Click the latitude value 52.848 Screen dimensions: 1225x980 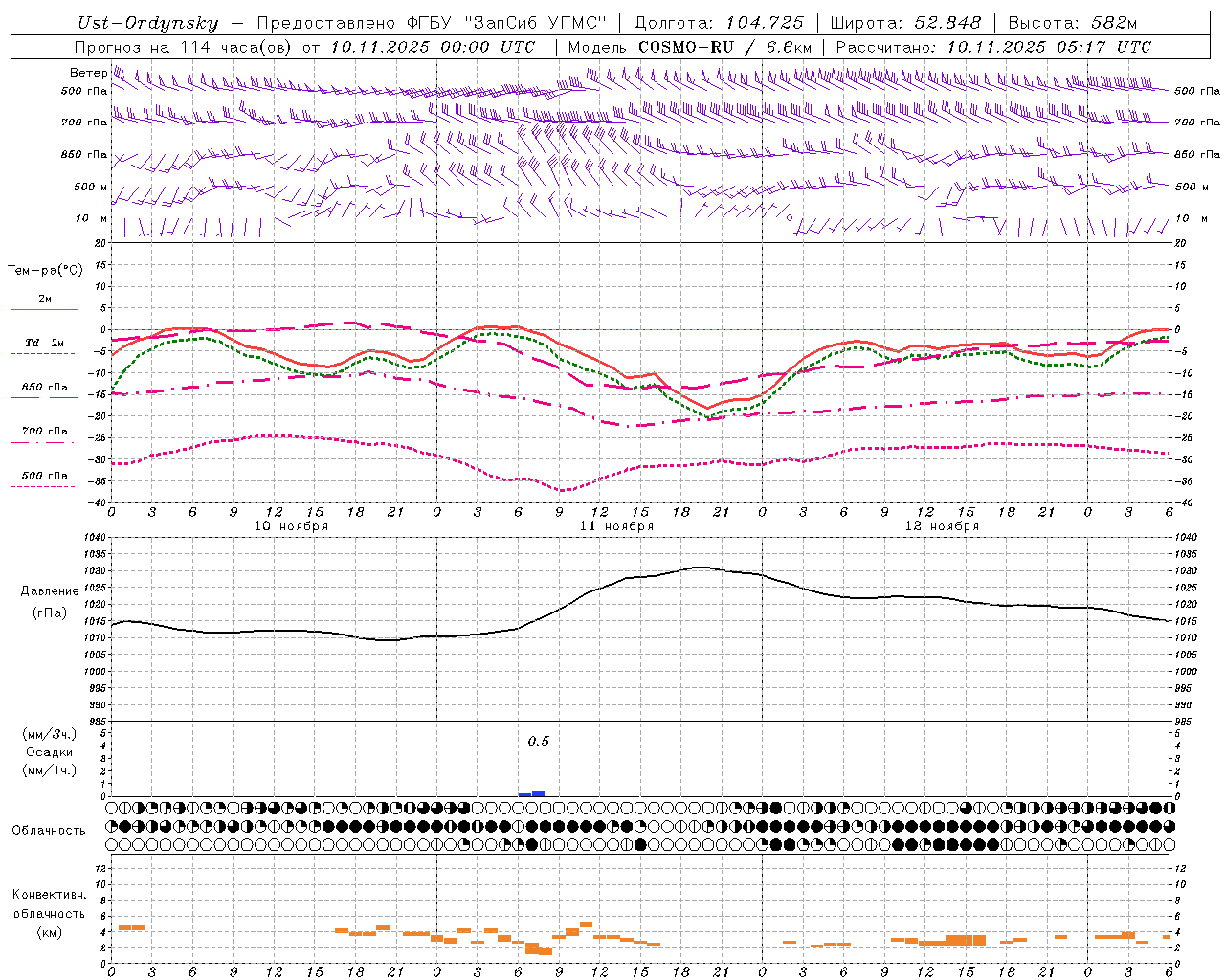947,23
